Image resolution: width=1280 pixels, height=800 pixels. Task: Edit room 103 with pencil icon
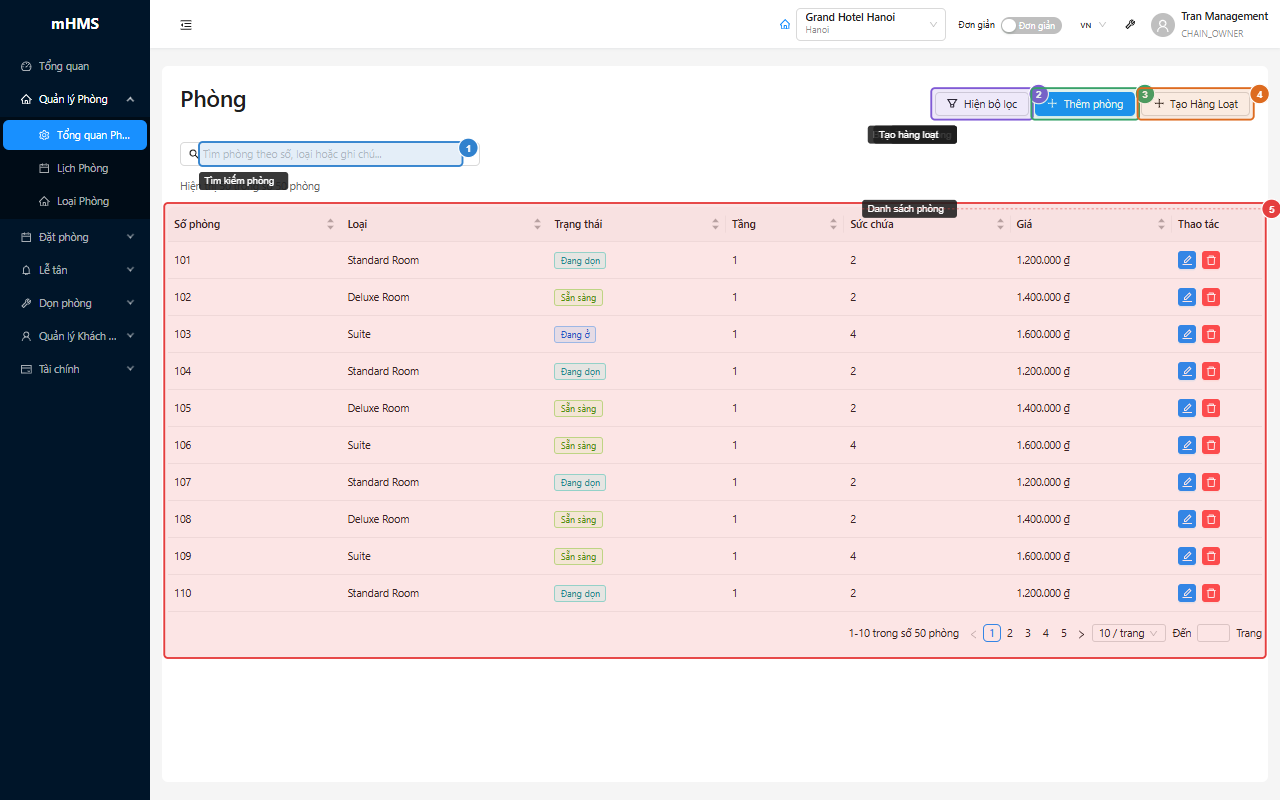pyautogui.click(x=1187, y=334)
